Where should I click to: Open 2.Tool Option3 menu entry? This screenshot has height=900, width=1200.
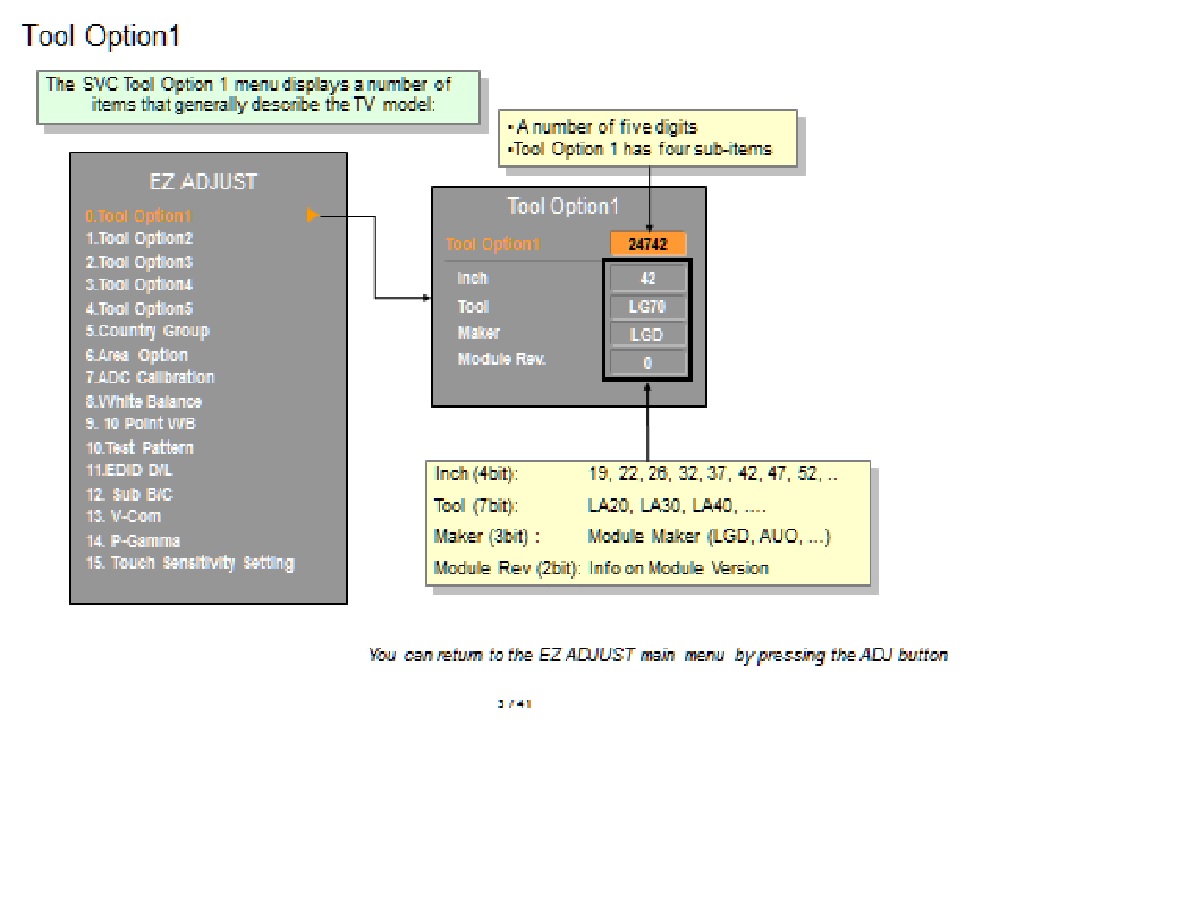pyautogui.click(x=139, y=262)
